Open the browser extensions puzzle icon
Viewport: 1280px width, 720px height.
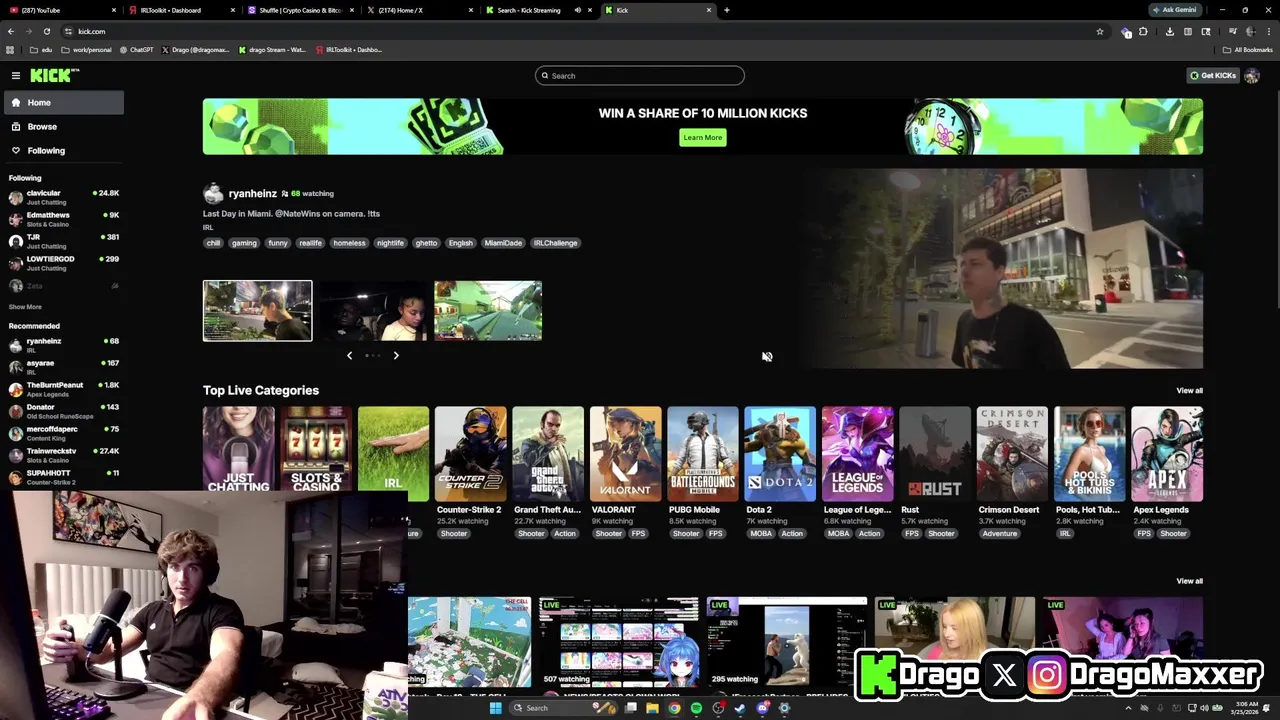coord(1143,31)
